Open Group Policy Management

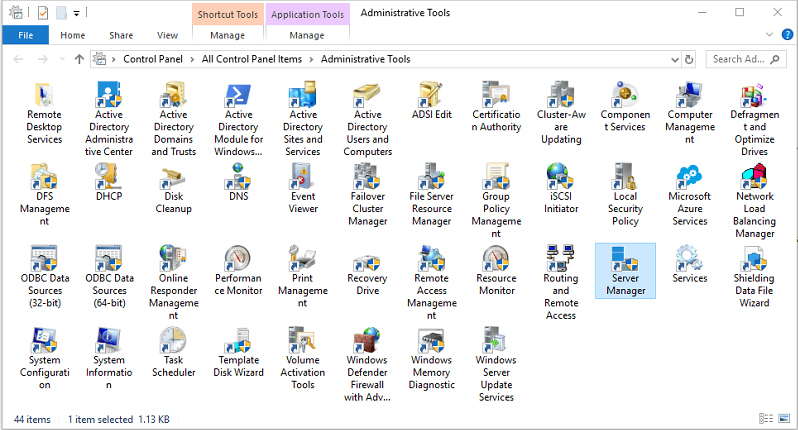click(496, 202)
